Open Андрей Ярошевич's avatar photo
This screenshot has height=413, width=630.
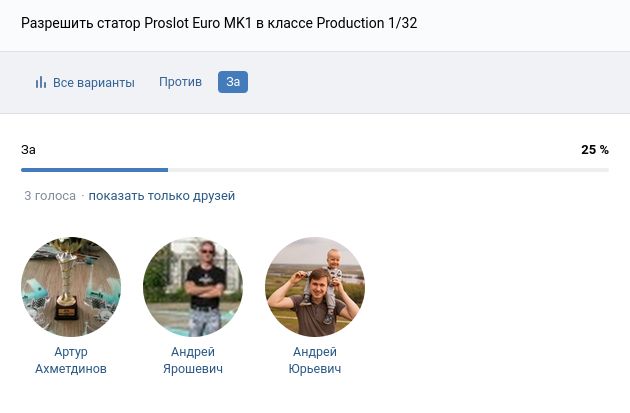point(193,287)
